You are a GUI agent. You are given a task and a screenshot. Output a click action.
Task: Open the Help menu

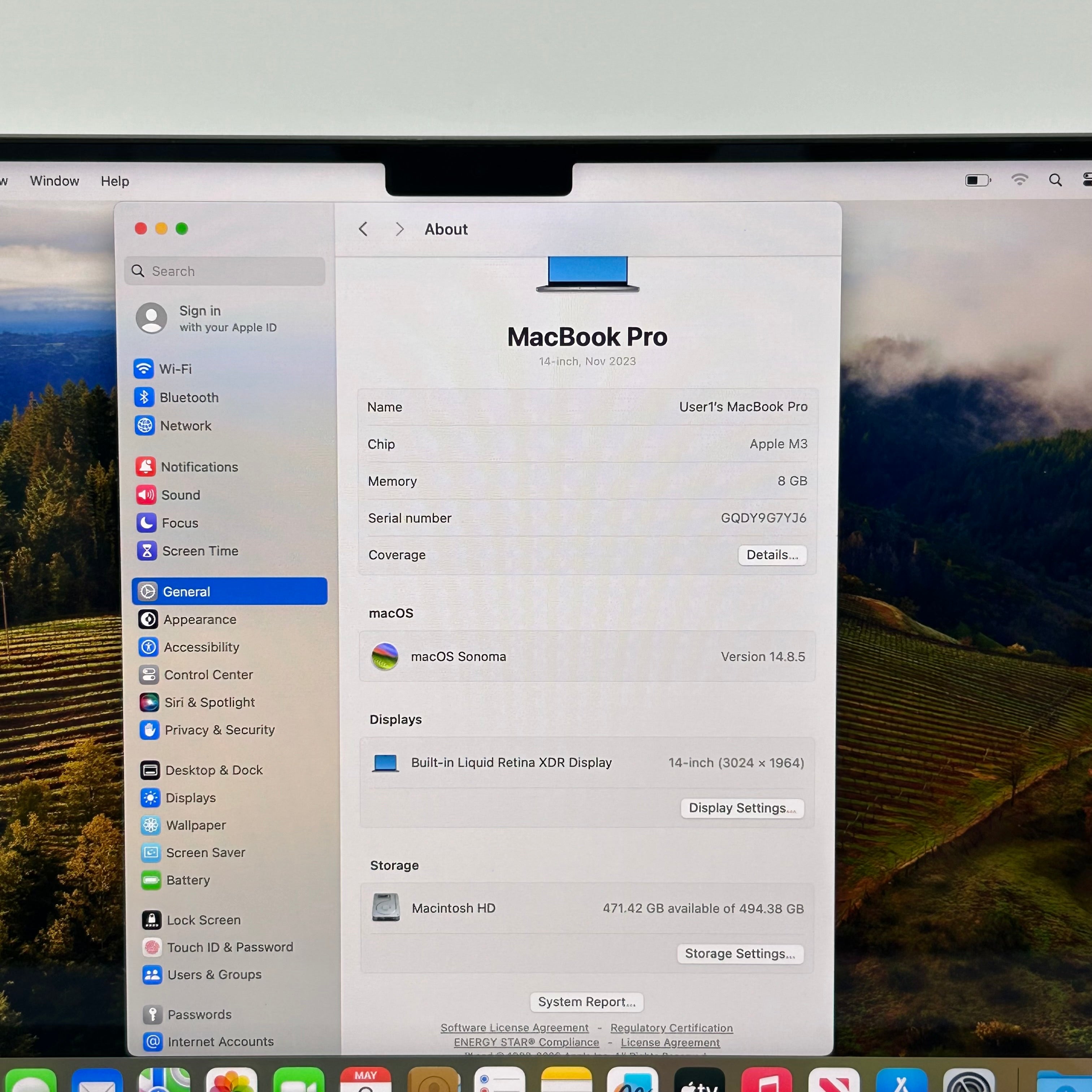point(115,181)
